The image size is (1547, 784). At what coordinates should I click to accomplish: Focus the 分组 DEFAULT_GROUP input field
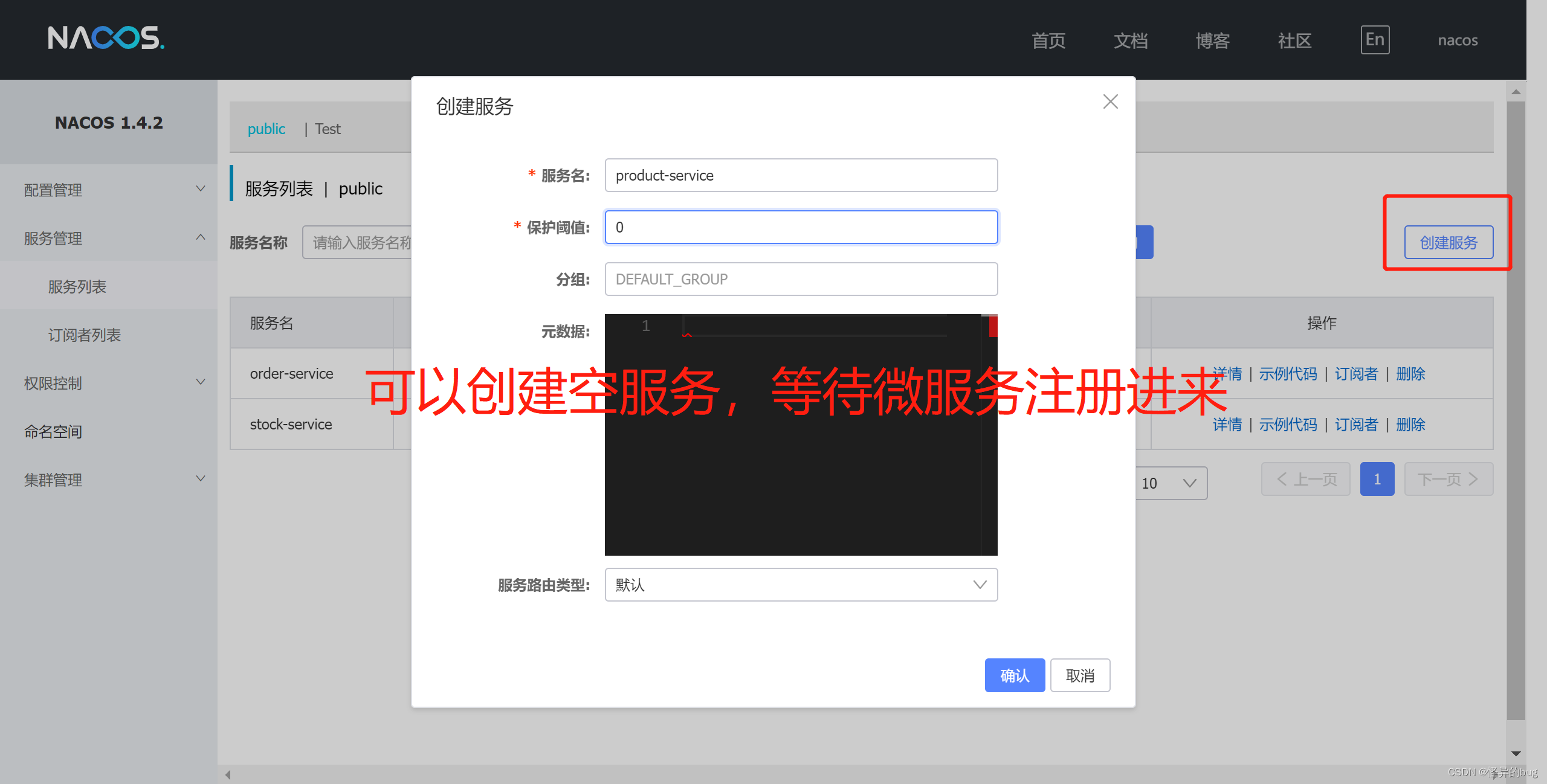pyautogui.click(x=801, y=279)
